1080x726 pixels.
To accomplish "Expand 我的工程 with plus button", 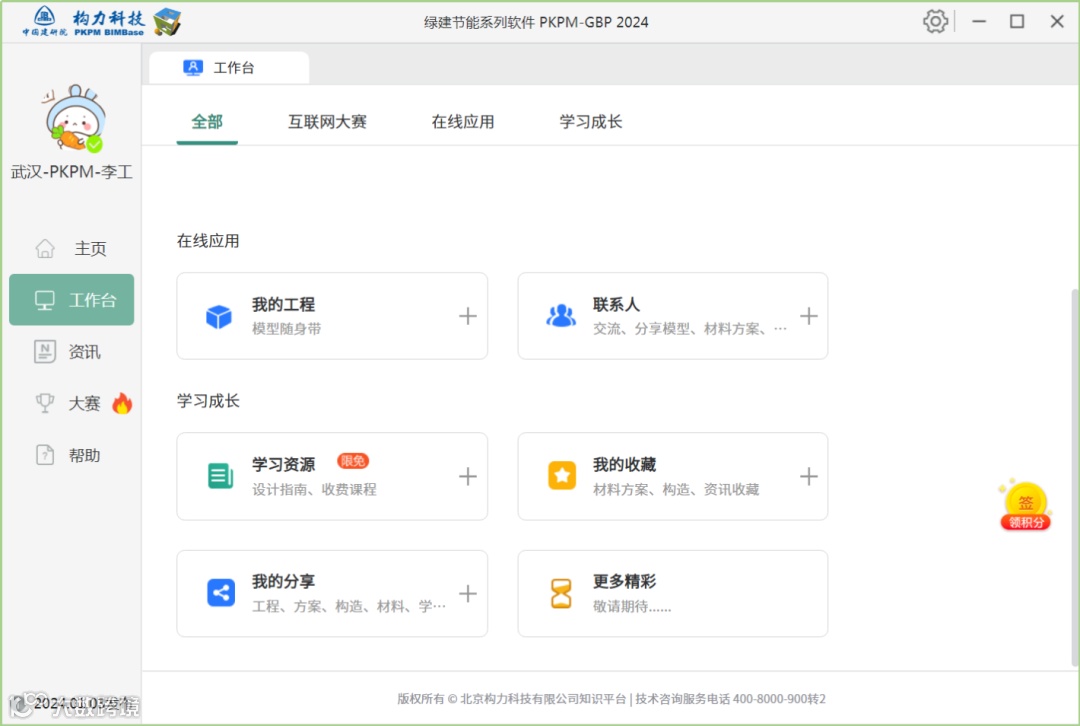I will click(x=468, y=316).
